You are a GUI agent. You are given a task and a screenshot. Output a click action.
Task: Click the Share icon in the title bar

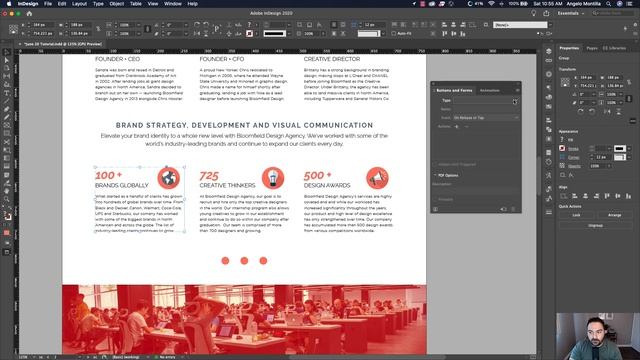coord(546,13)
